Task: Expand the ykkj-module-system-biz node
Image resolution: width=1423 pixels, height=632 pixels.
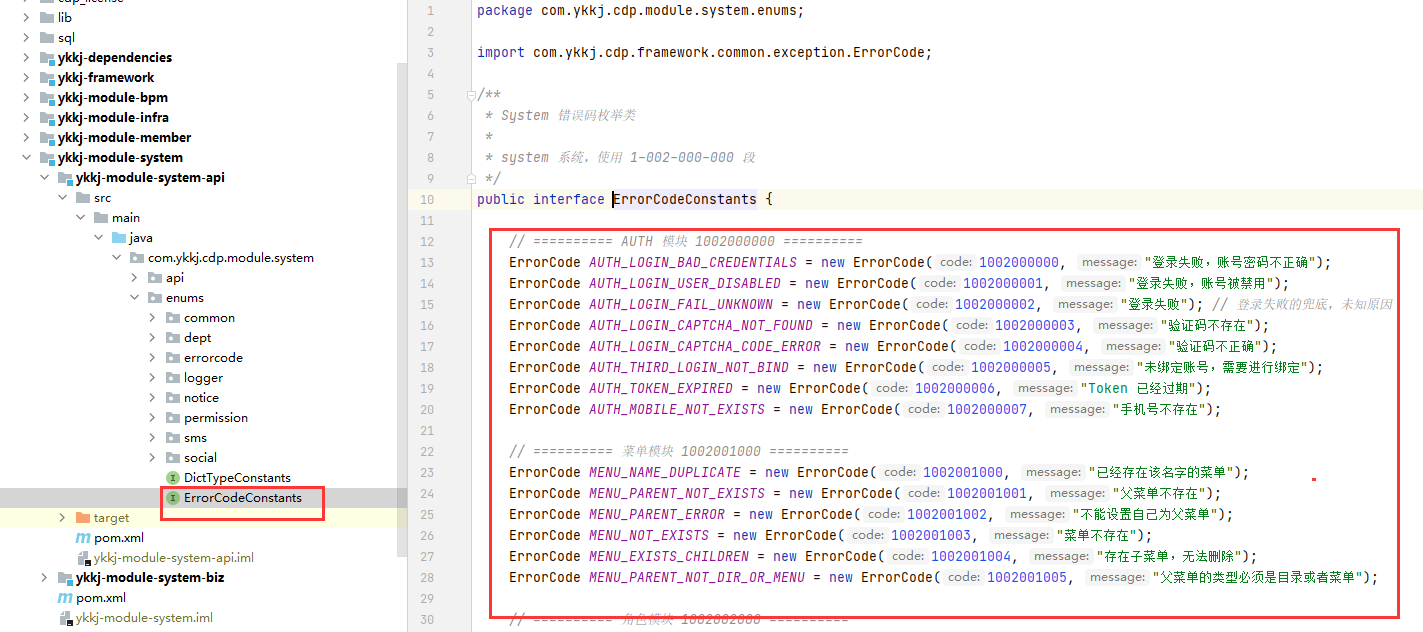Action: tap(44, 577)
